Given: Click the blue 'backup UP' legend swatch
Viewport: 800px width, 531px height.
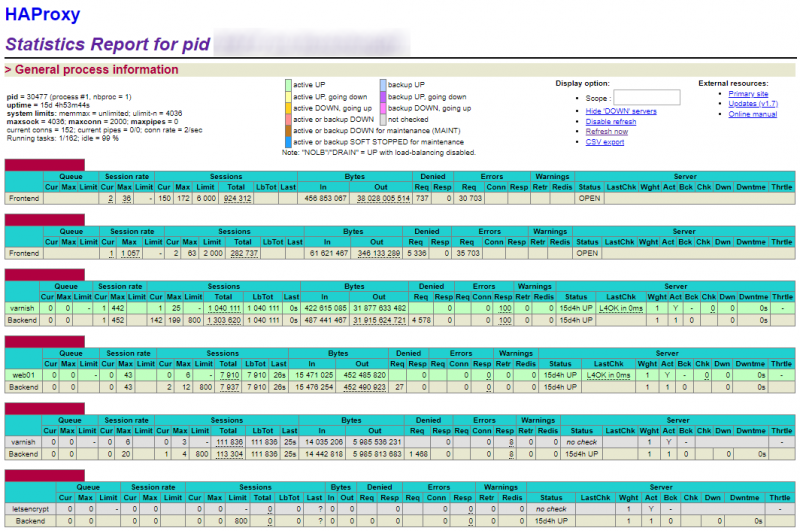Looking at the screenshot, I should click(383, 85).
